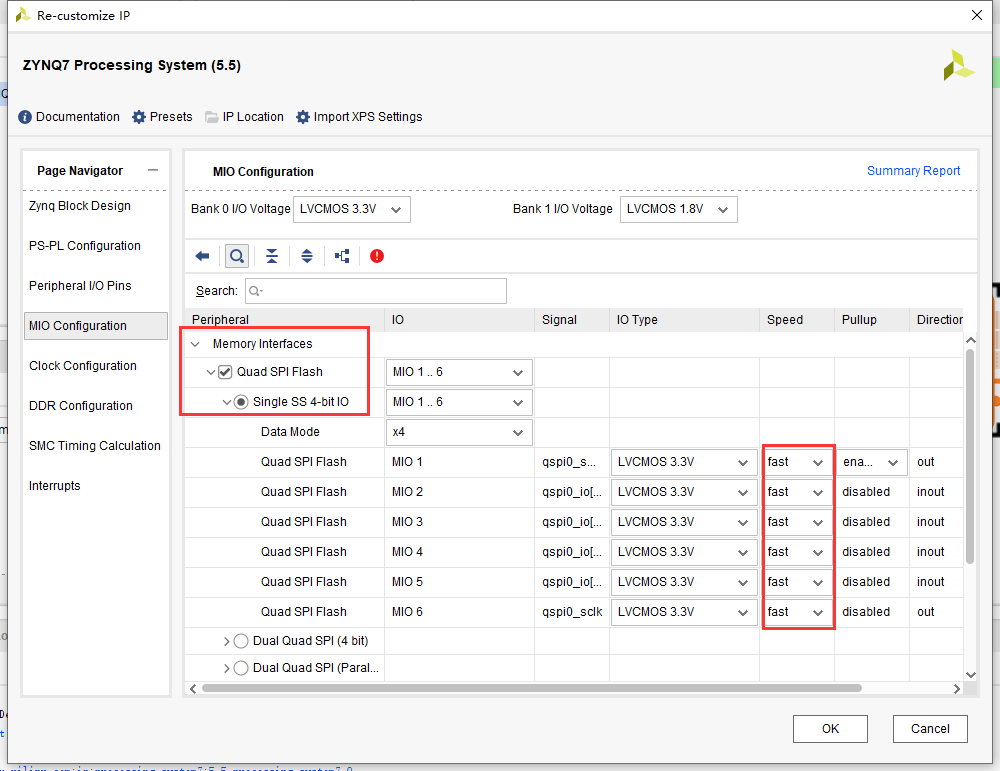Open the Bank 0 I/O Voltage dropdown
Image resolution: width=1000 pixels, height=771 pixels.
[x=351, y=209]
